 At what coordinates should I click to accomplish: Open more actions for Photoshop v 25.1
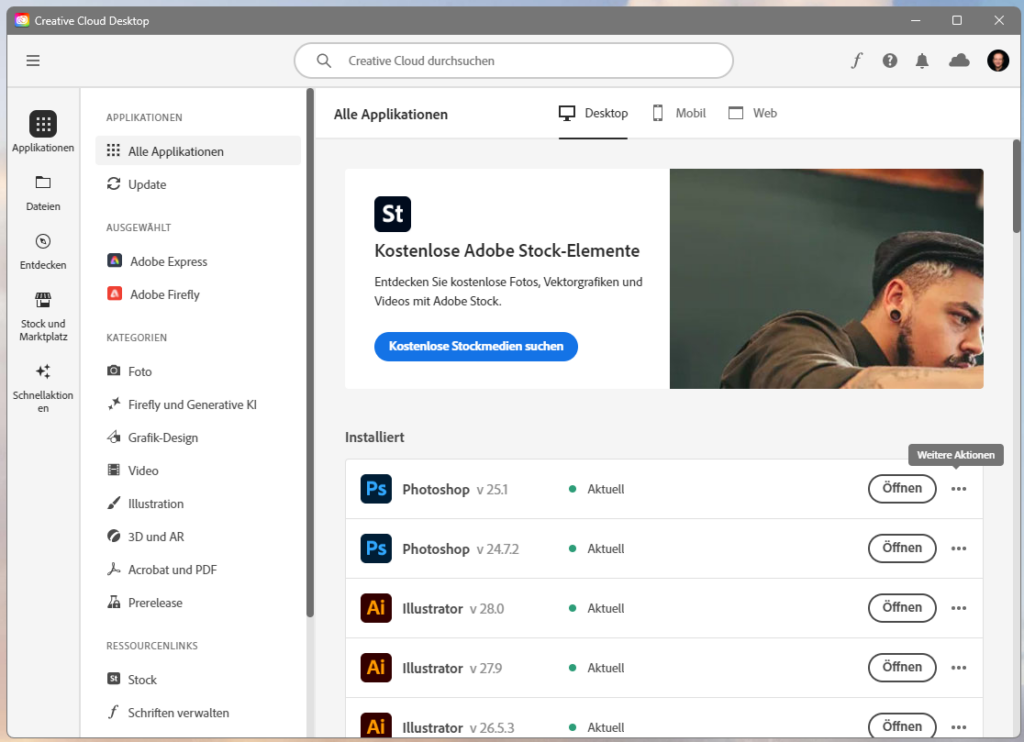point(959,489)
